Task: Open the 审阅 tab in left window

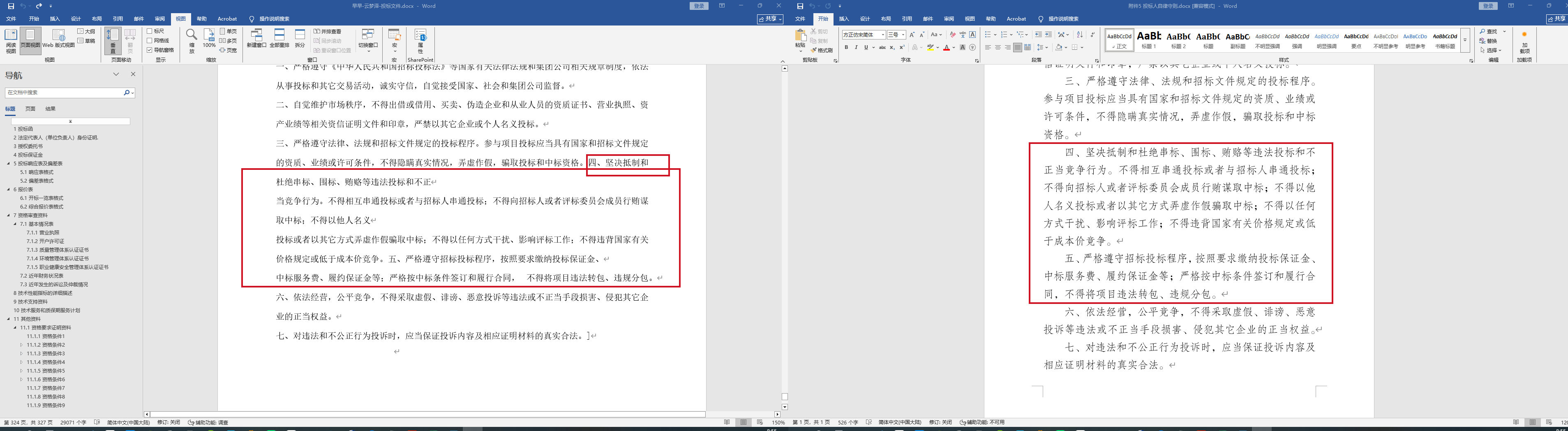Action: (x=159, y=19)
